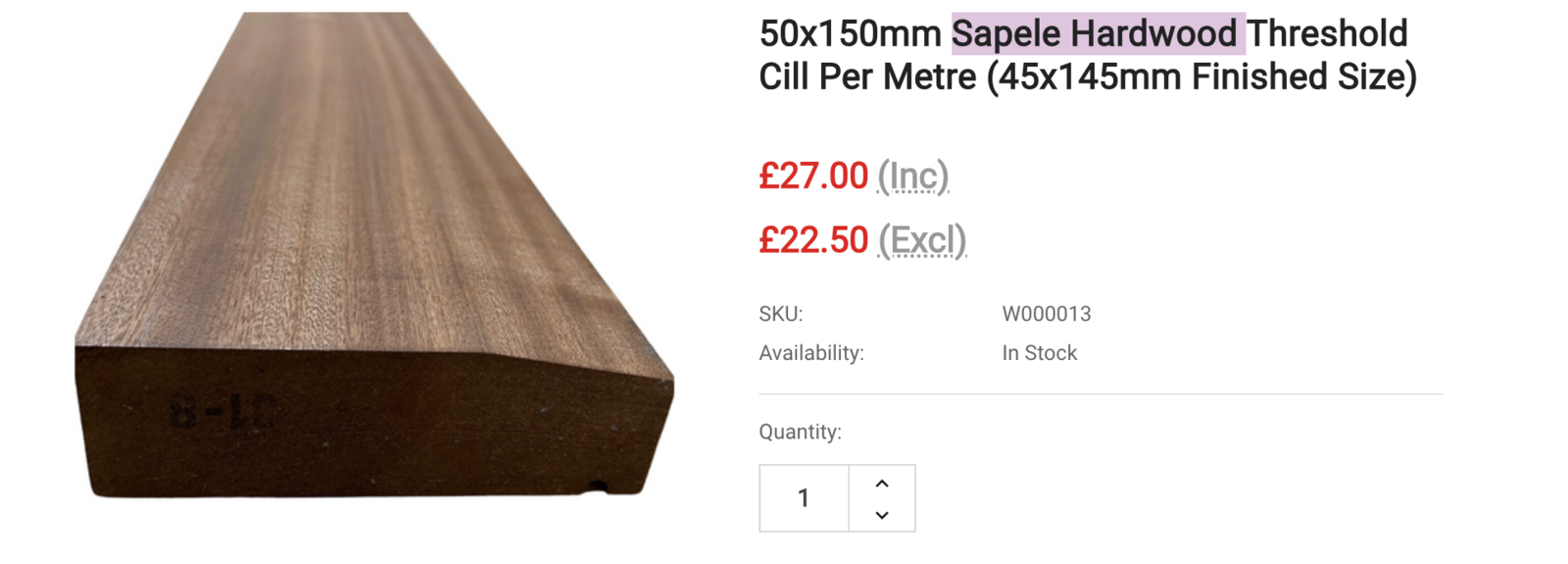Click the word "Threshold" in the title
Image resolution: width=1568 pixels, height=564 pixels.
pyautogui.click(x=1327, y=34)
